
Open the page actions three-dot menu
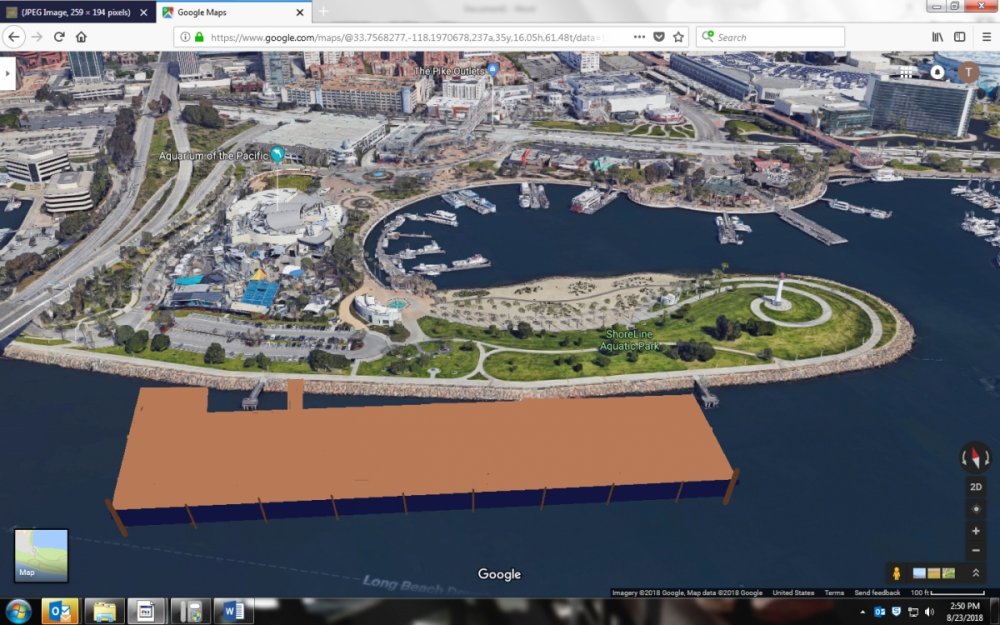click(x=638, y=37)
